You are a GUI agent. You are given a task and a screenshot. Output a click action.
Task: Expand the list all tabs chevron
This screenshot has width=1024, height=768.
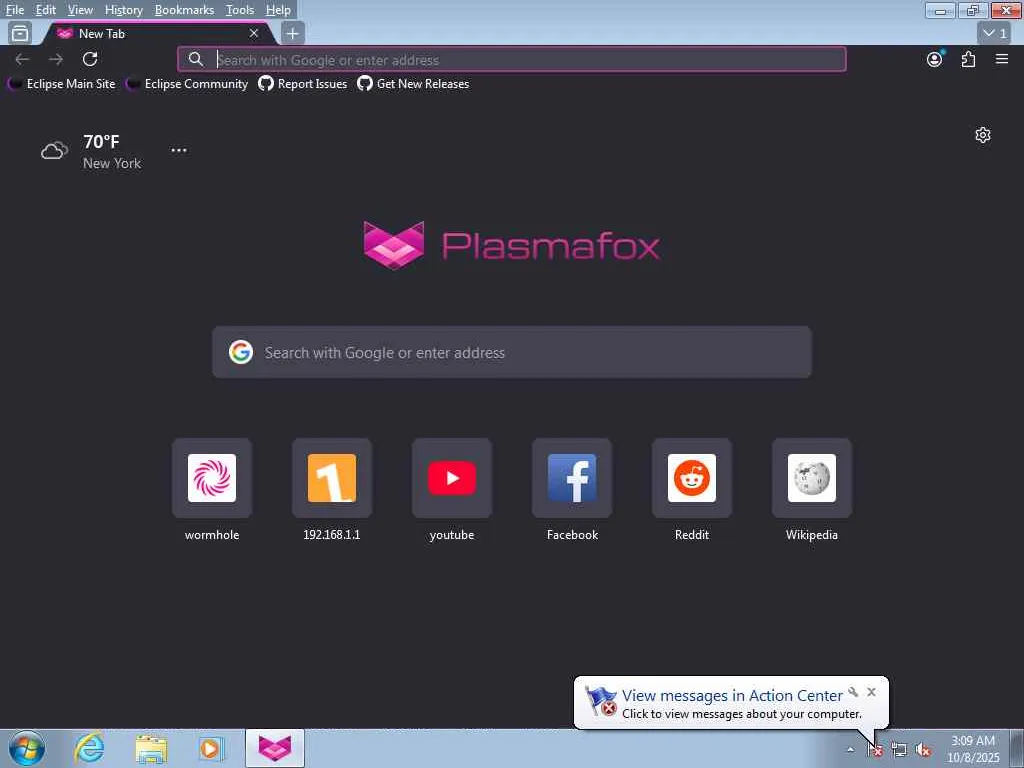click(995, 33)
